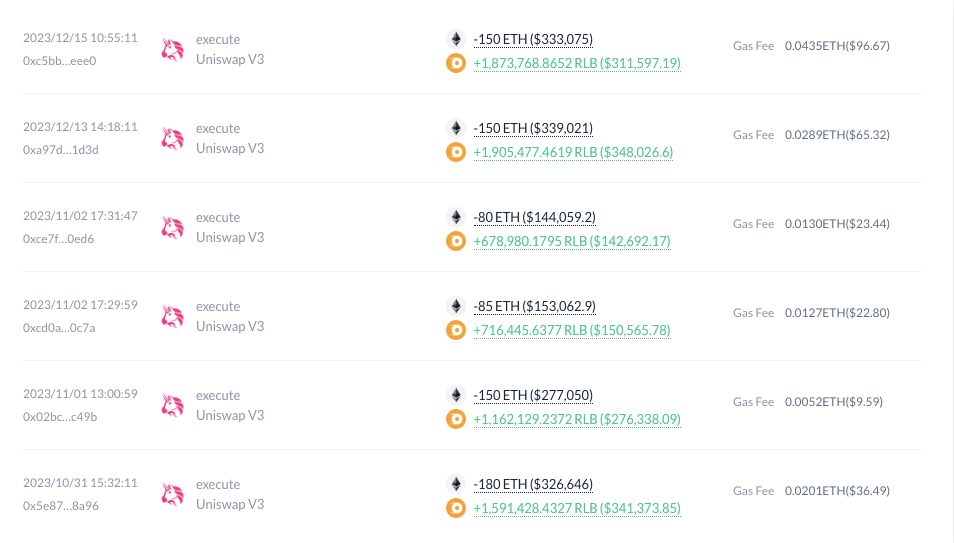Click RLB token icon beside +716,445.6377 RLB

coord(456,330)
